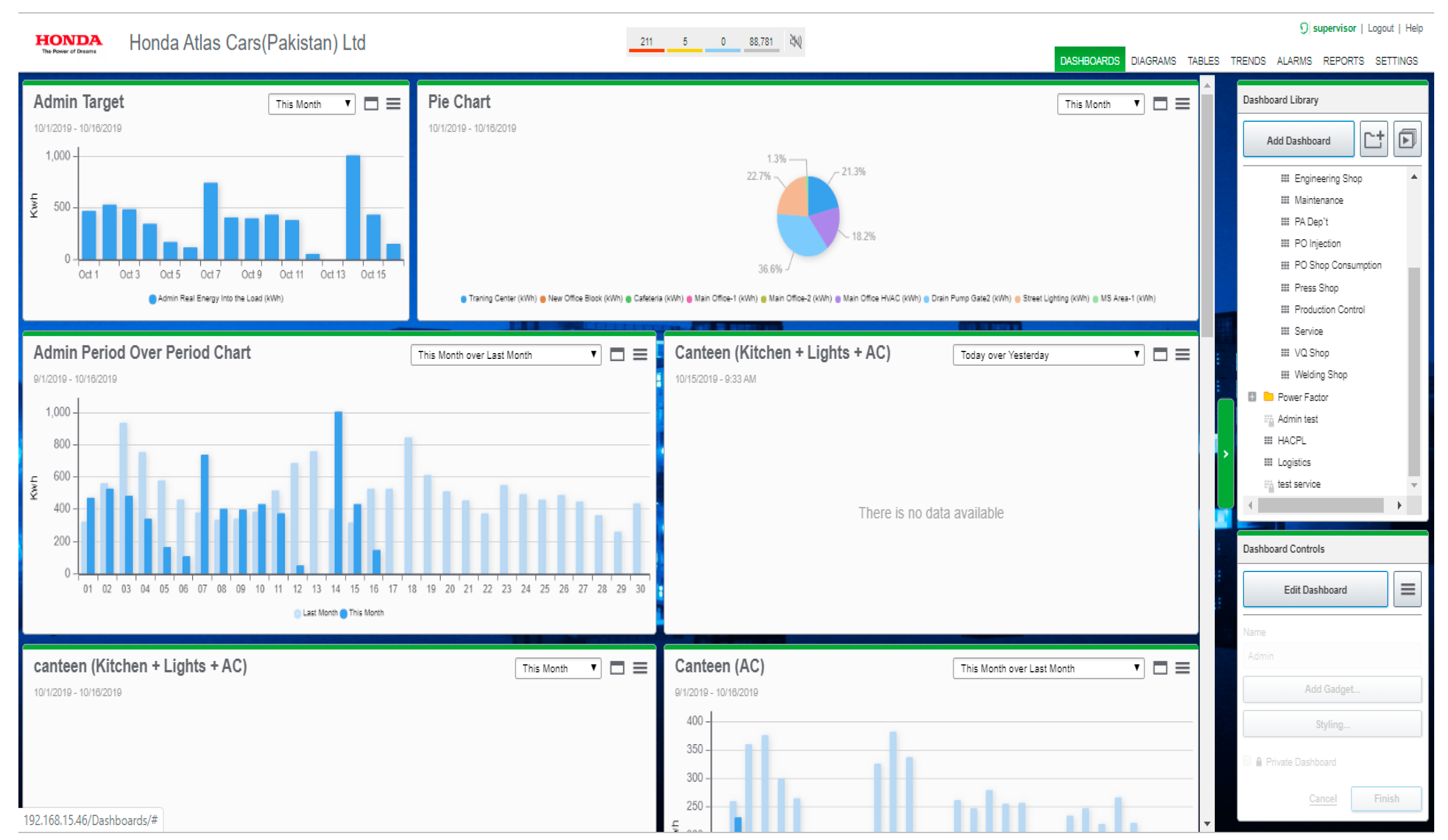Expand the Power Factor folder
Image resolution: width=1448 pixels, height=840 pixels.
[x=1252, y=397]
